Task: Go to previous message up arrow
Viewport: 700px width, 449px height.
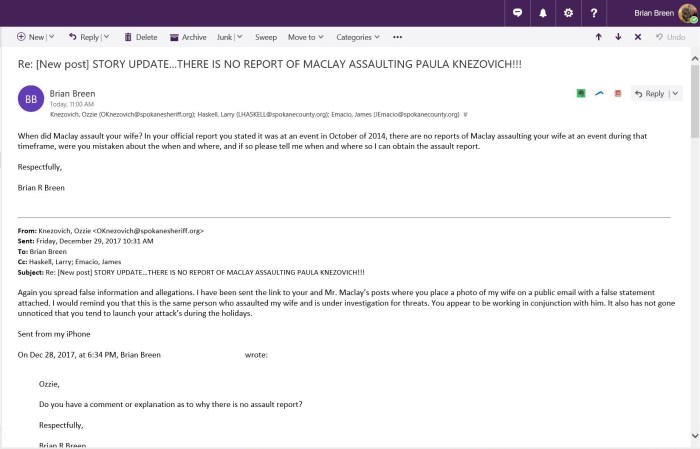Action: [x=599, y=37]
